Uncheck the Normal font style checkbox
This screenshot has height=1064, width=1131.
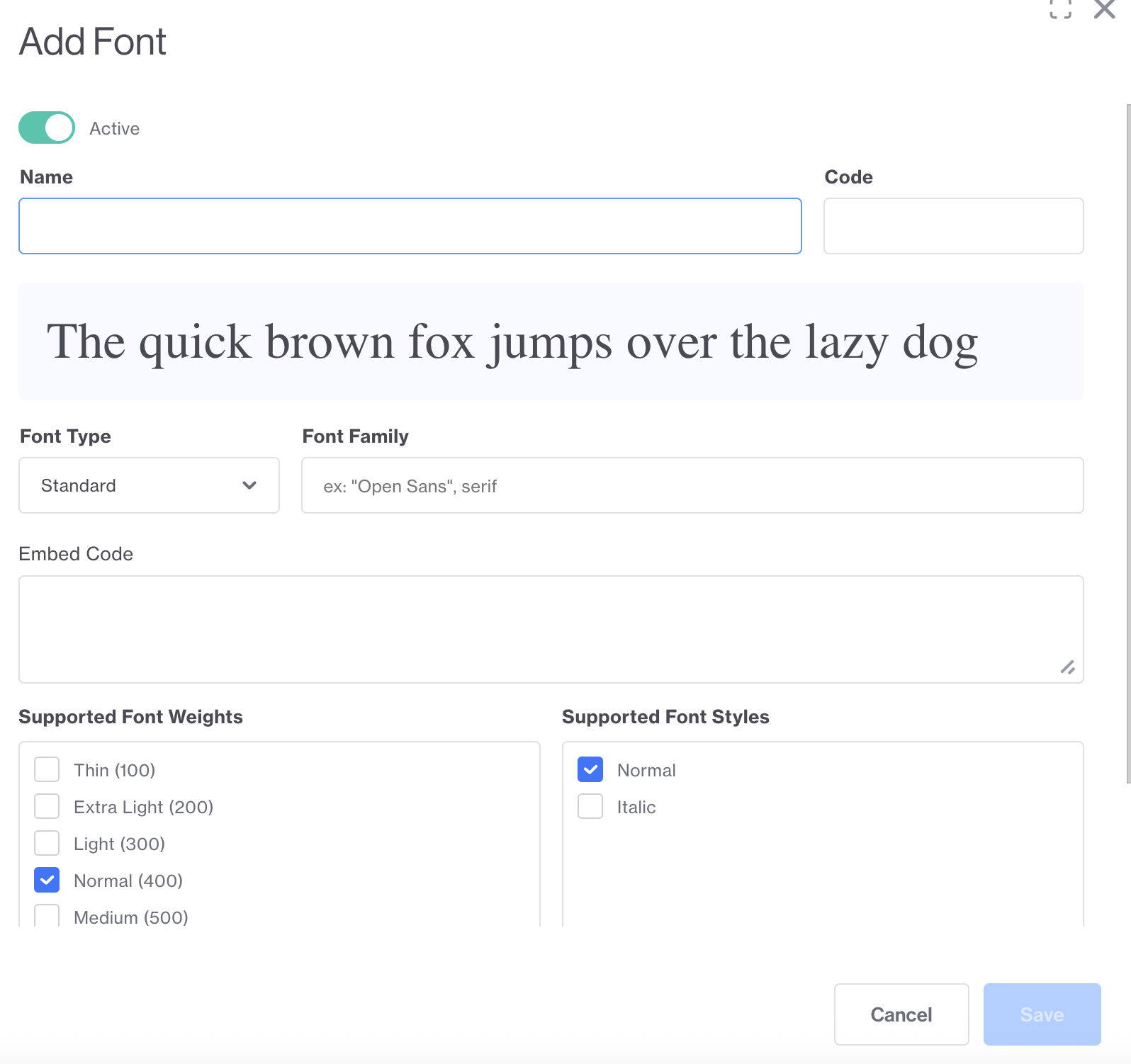pos(590,769)
